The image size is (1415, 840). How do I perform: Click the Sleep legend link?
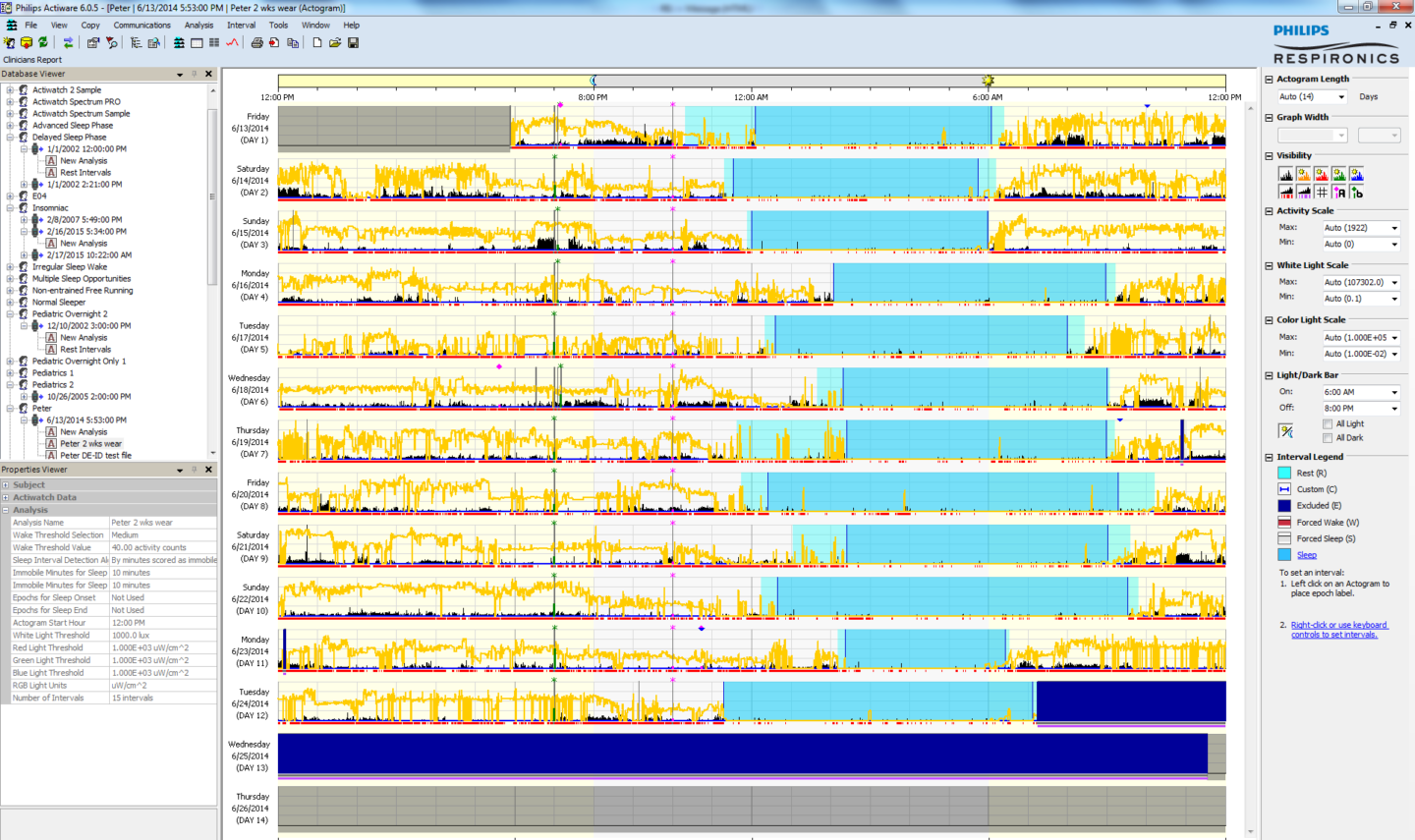[1306, 555]
